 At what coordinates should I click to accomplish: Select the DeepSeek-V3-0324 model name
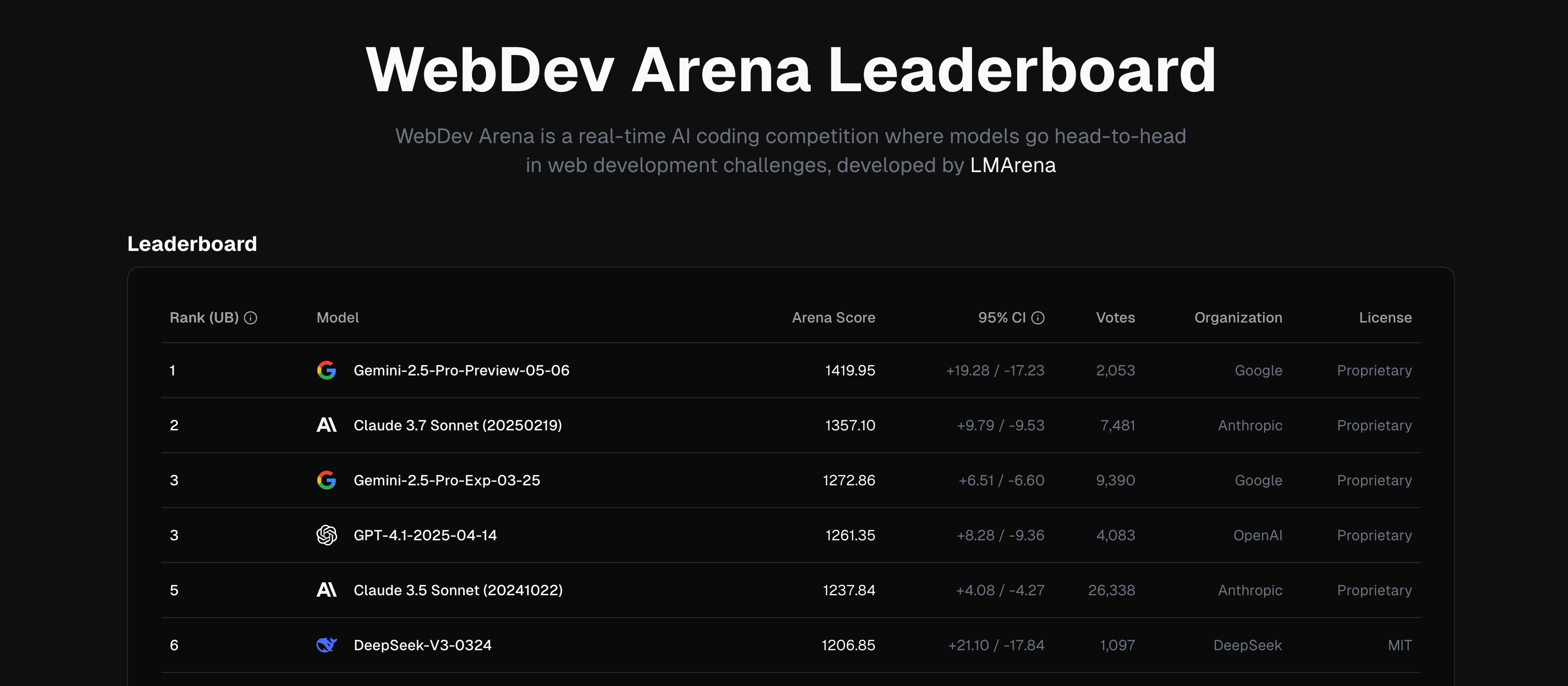click(422, 645)
